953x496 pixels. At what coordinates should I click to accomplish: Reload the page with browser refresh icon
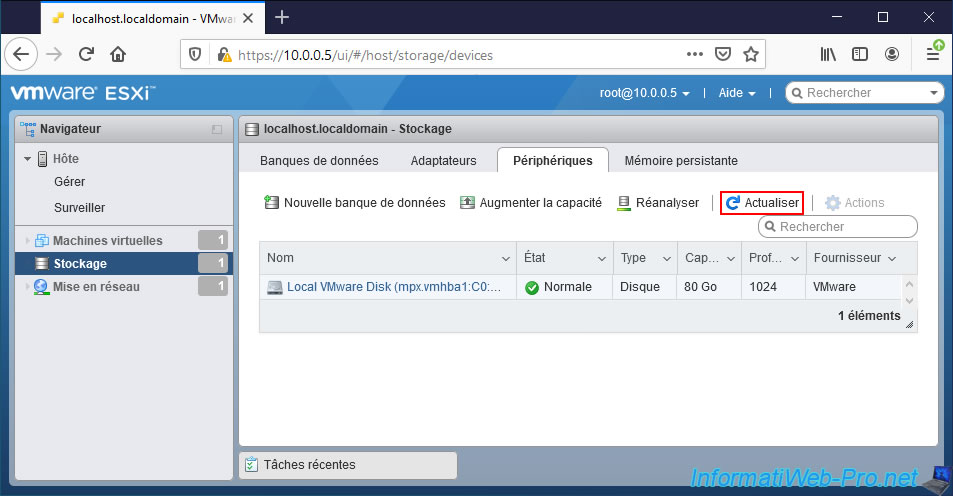pyautogui.click(x=86, y=55)
